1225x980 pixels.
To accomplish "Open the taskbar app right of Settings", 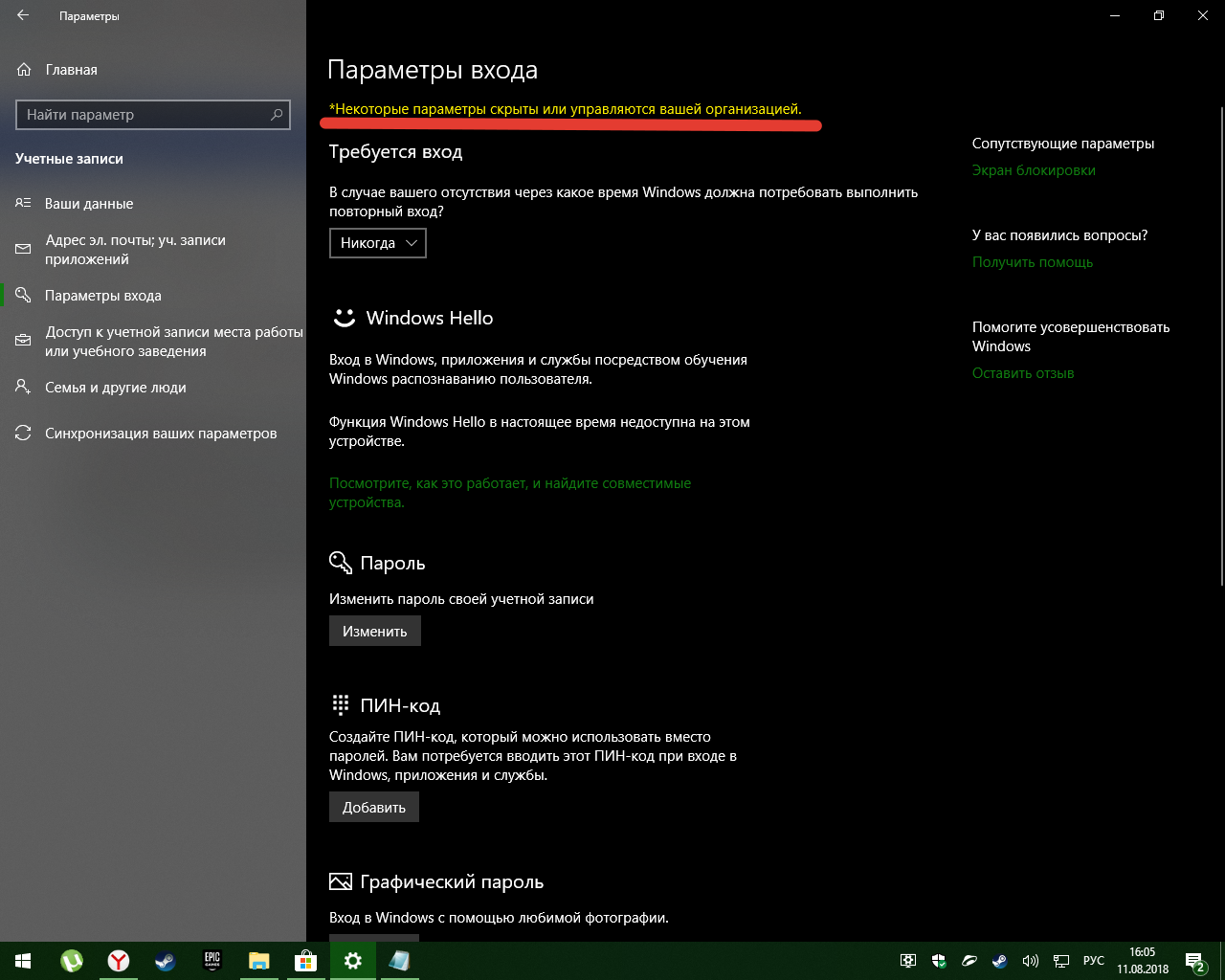I will tap(400, 961).
